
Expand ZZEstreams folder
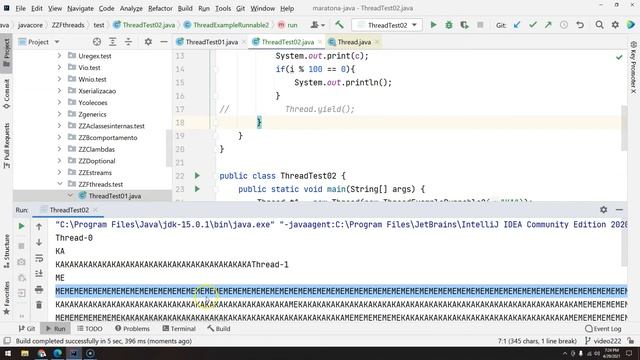point(60,172)
